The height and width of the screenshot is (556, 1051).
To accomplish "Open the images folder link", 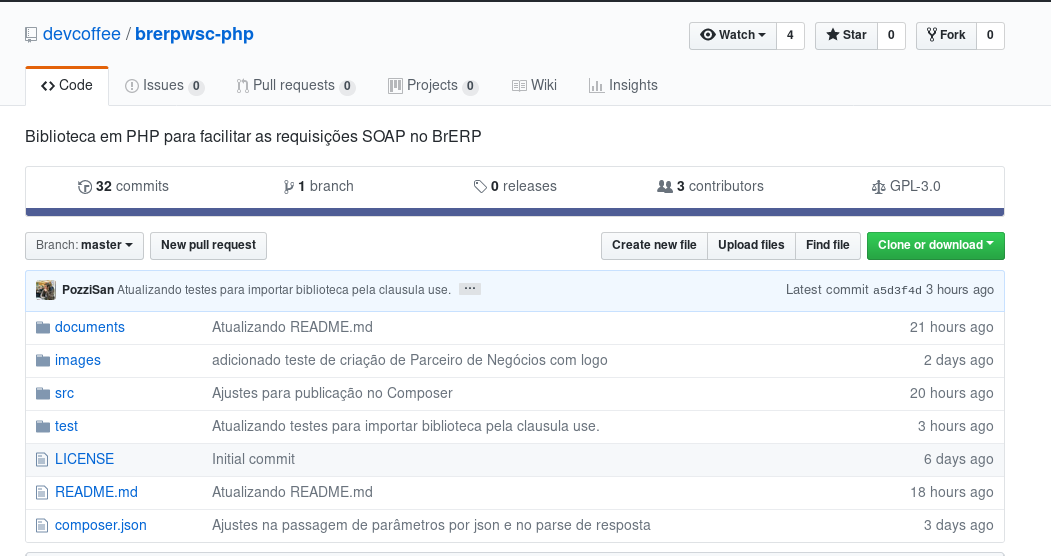I will click(78, 360).
